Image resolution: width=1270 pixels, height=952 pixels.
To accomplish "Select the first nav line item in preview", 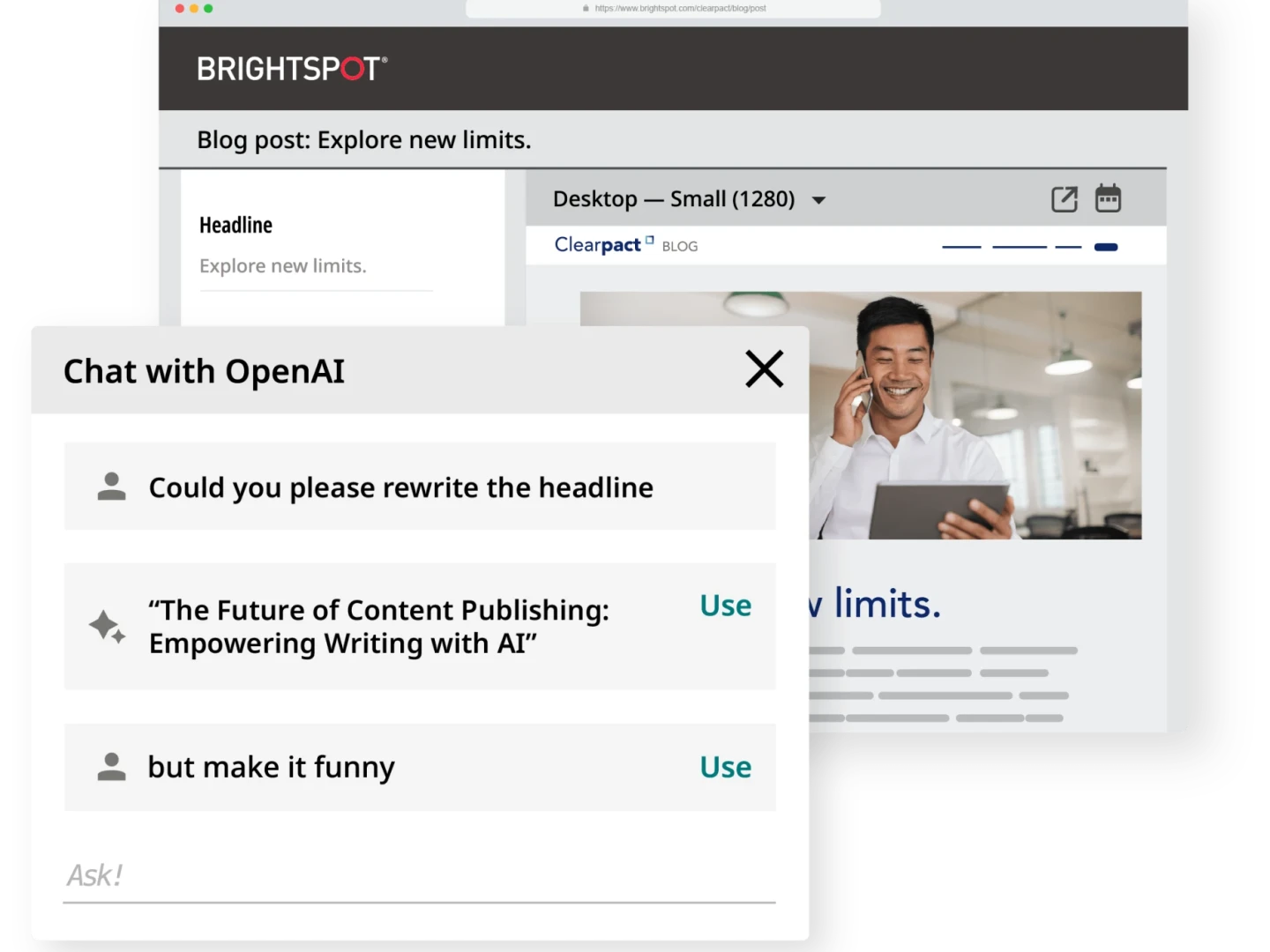I will tap(961, 248).
